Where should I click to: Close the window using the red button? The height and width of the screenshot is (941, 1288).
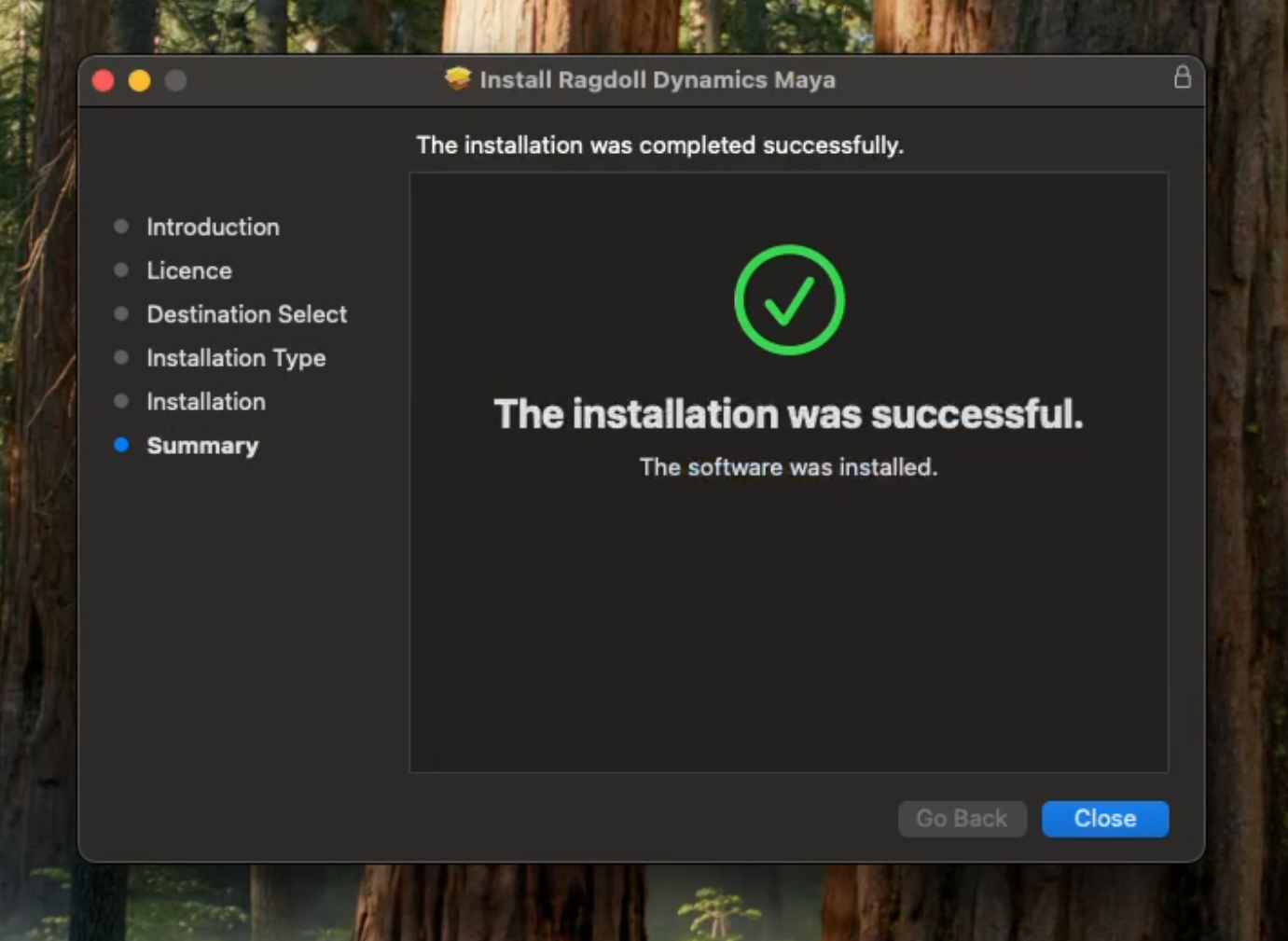point(104,81)
